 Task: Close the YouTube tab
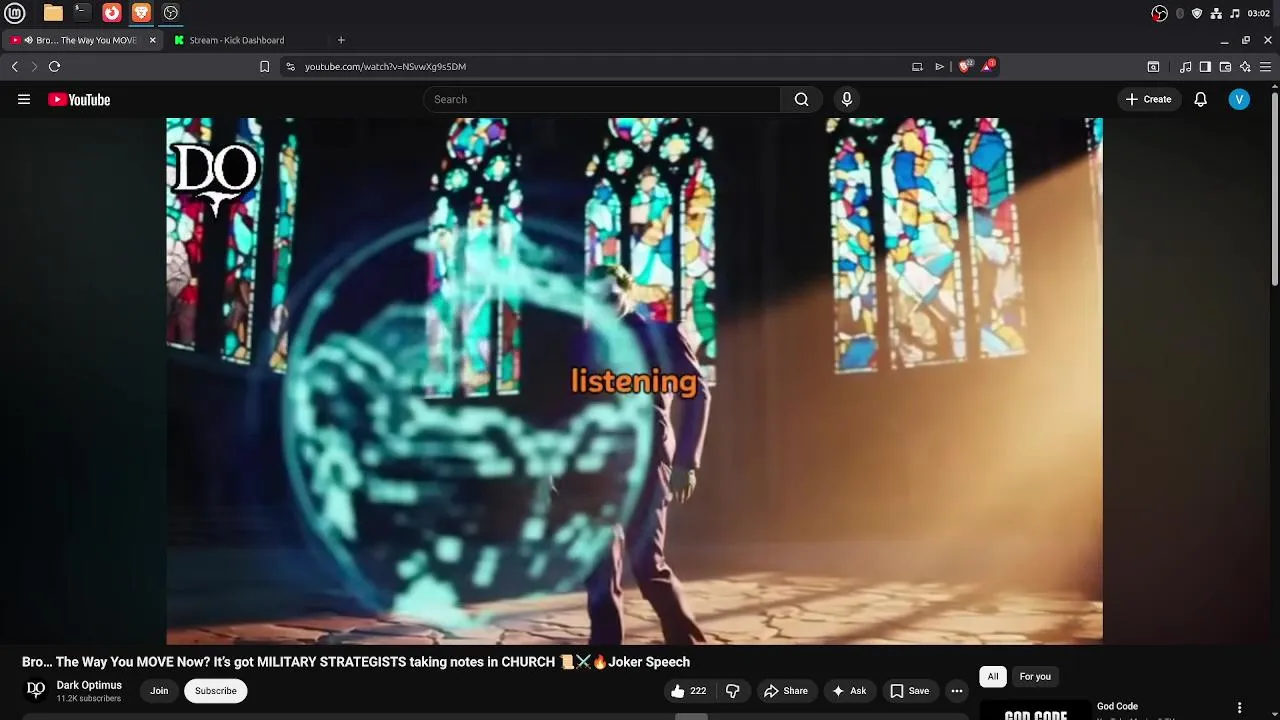(x=153, y=40)
